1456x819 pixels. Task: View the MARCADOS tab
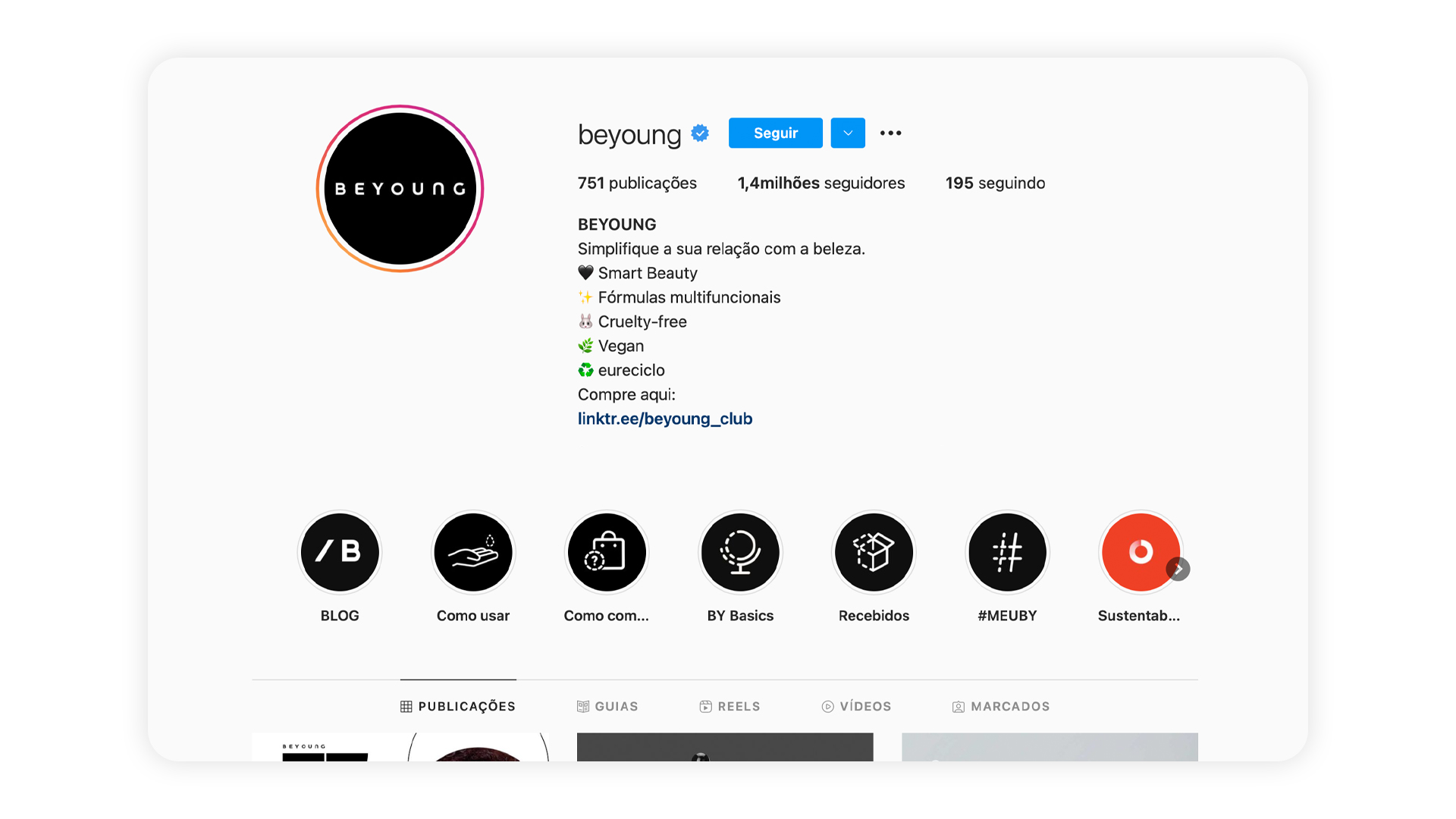point(1001,706)
